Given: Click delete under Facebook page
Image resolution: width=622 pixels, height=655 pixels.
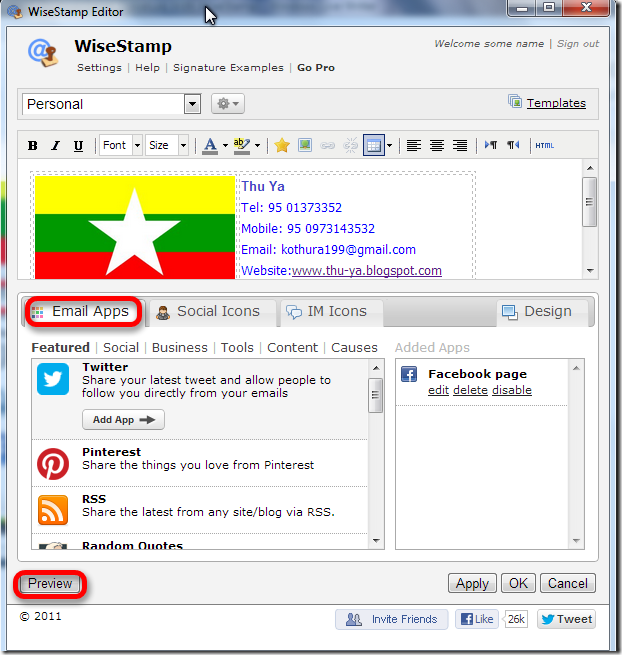Looking at the screenshot, I should click(x=470, y=390).
